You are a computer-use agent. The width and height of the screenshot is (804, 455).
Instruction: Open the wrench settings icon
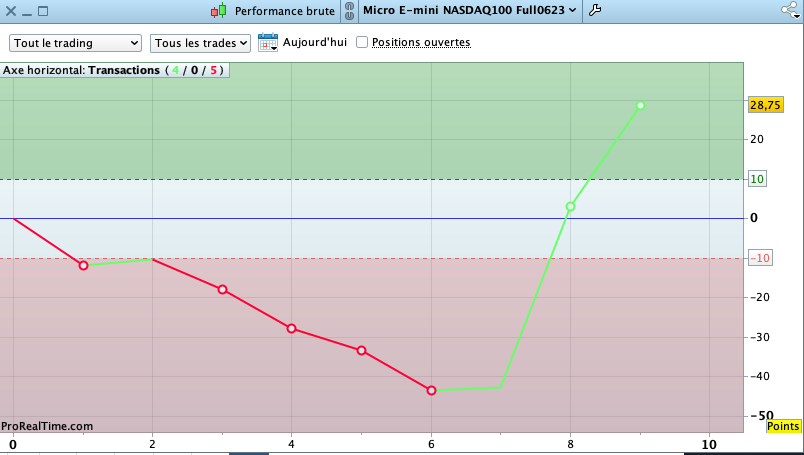pyautogui.click(x=595, y=10)
